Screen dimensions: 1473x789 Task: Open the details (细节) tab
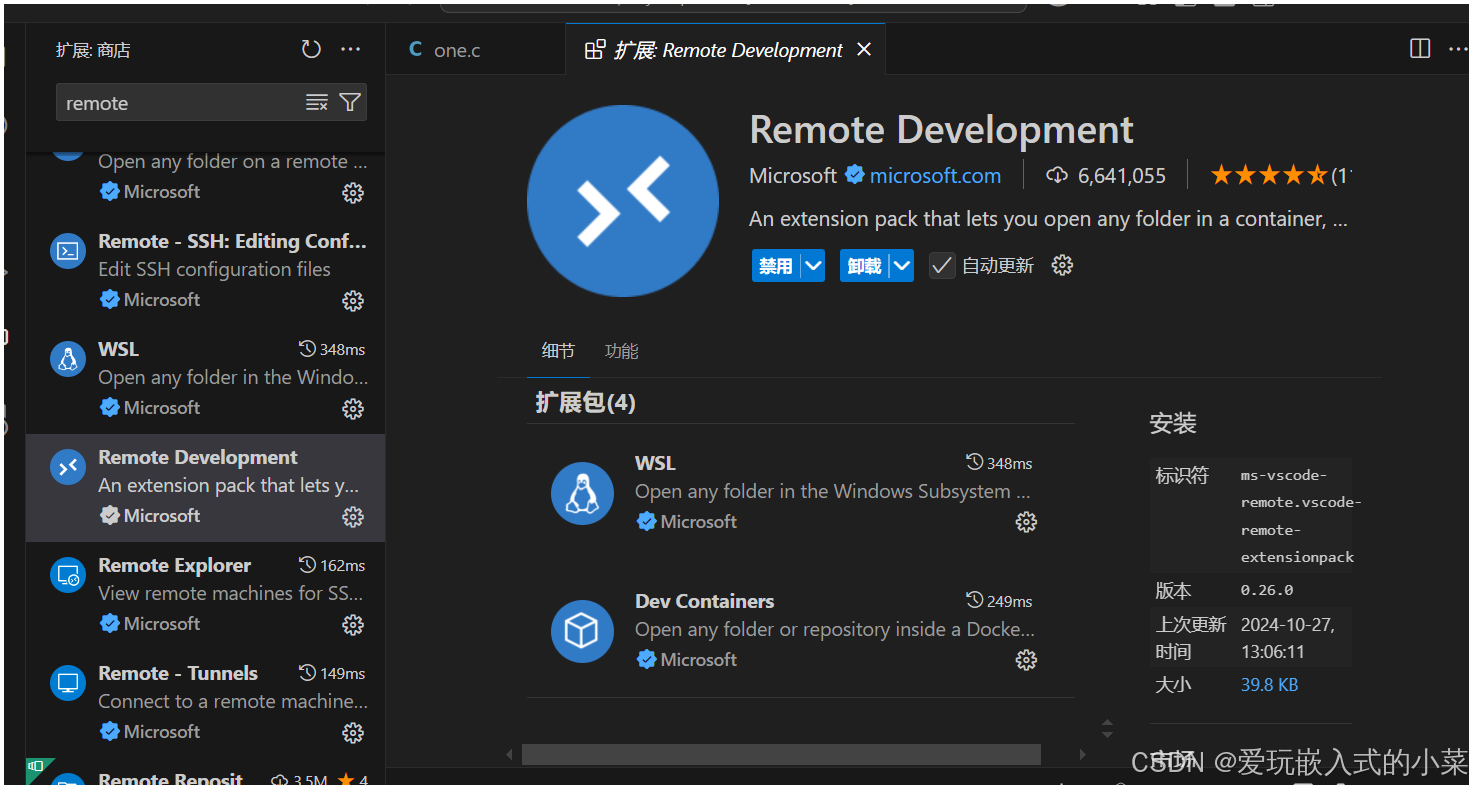[x=558, y=351]
